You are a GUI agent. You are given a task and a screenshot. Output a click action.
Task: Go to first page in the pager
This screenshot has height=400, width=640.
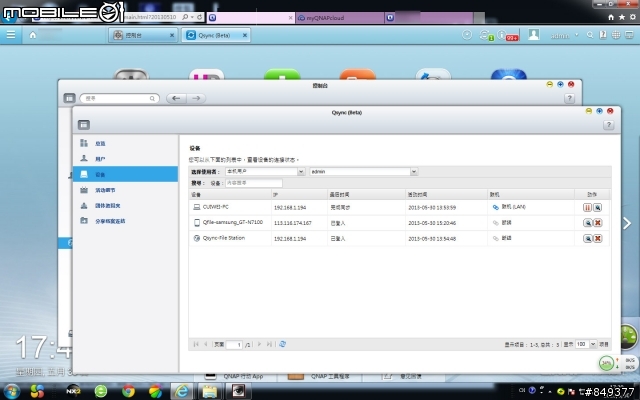(x=196, y=344)
